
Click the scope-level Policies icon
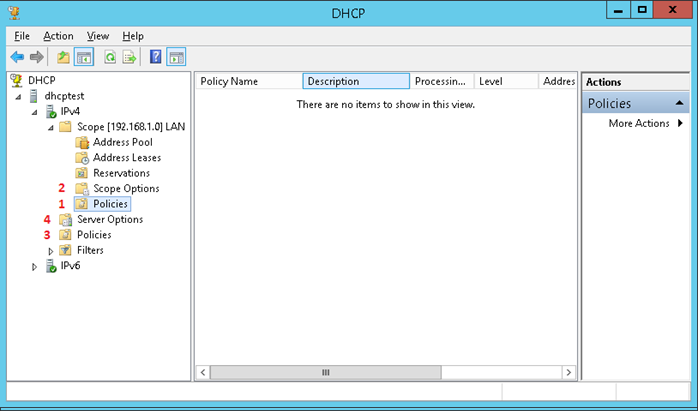click(x=81, y=204)
